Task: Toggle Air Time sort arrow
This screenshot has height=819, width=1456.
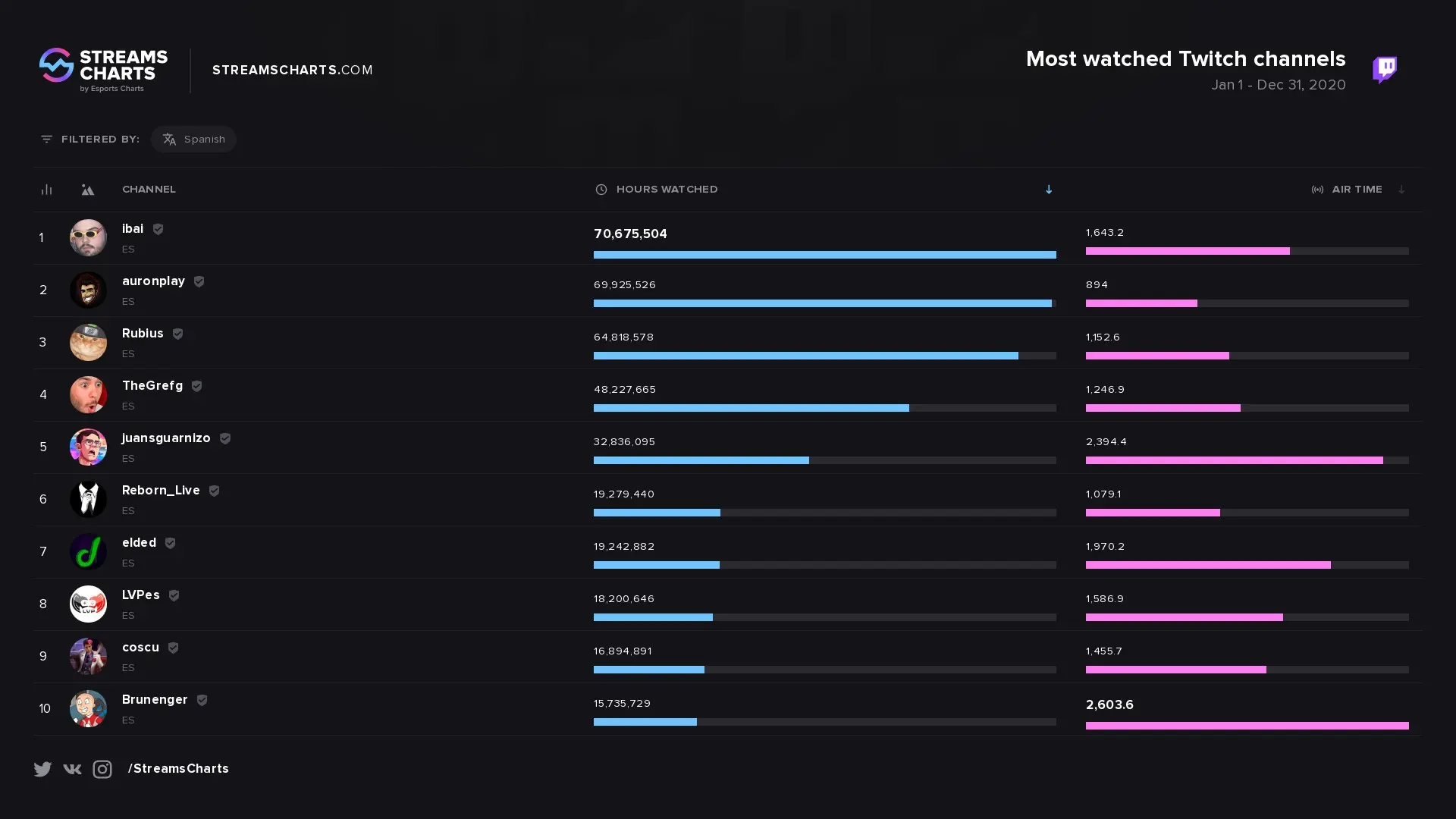Action: point(1401,190)
